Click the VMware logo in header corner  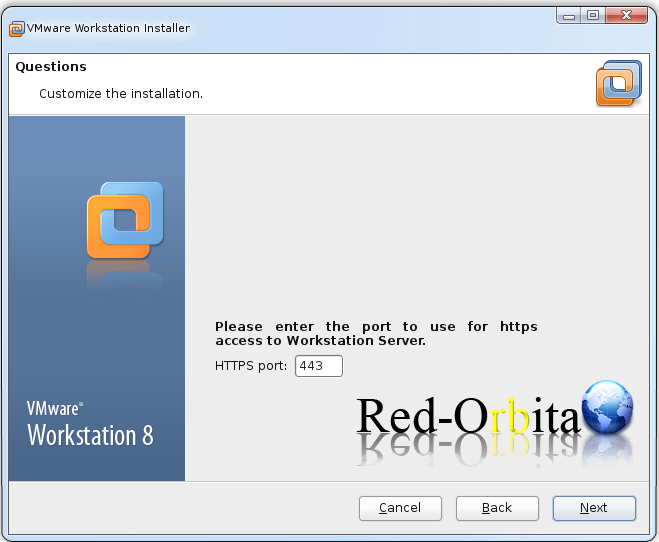point(619,83)
